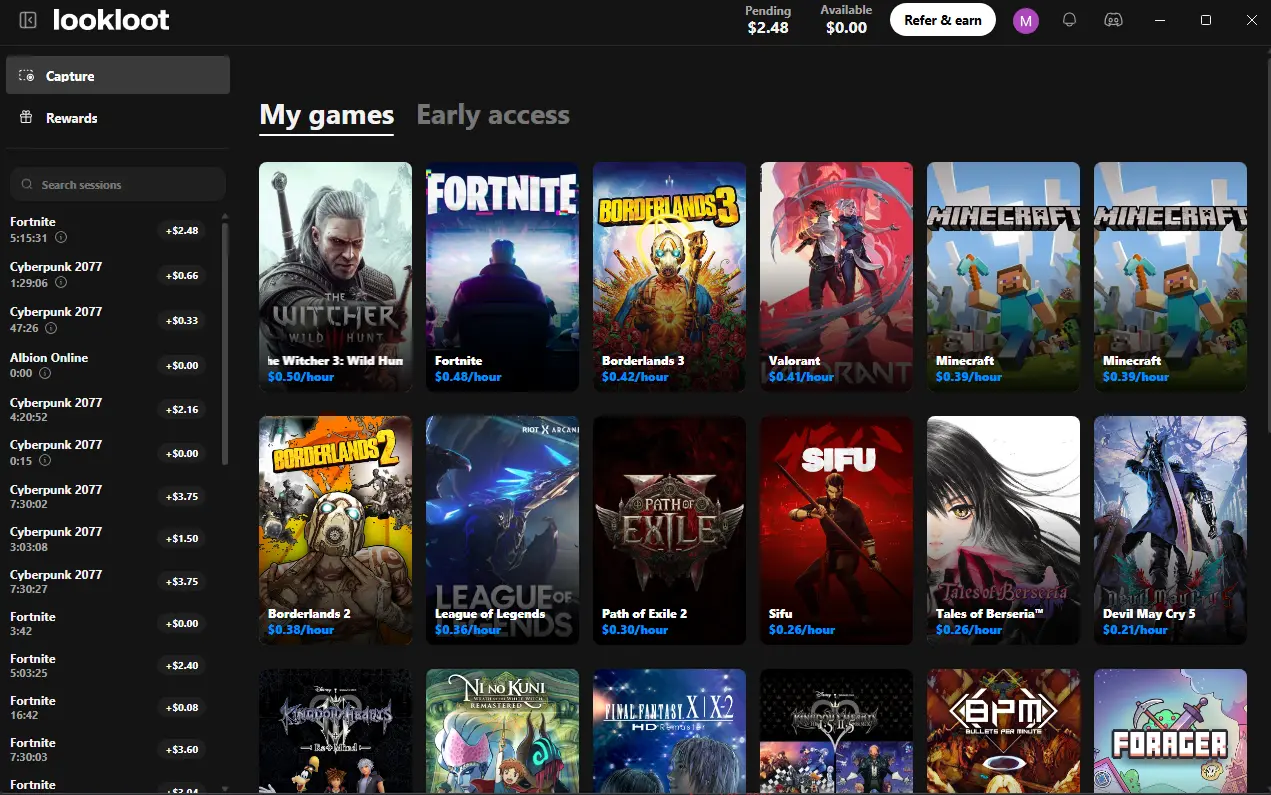Click the Rewards gift icon in the sidebar
The image size is (1271, 795).
coord(27,118)
